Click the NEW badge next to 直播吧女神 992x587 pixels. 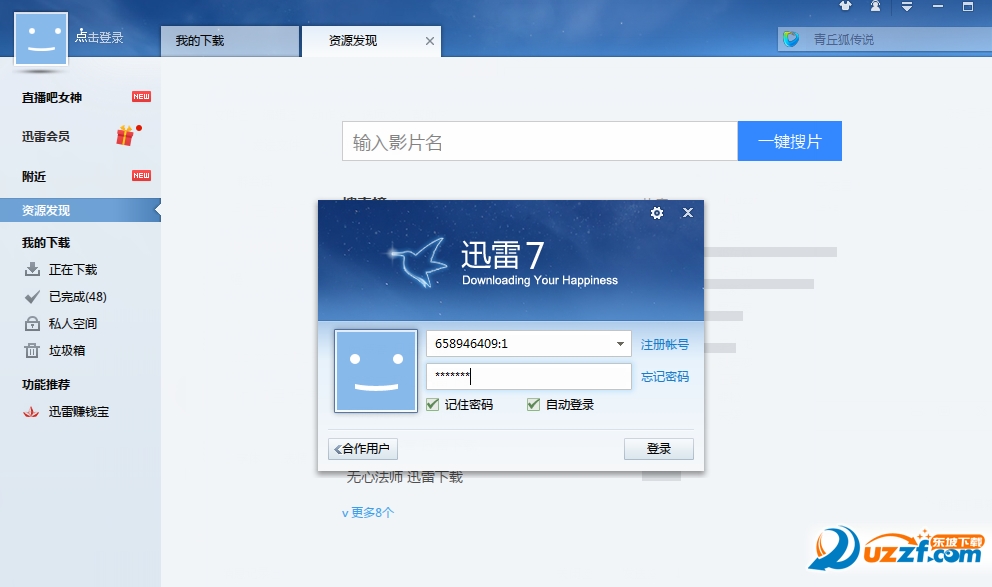click(x=141, y=97)
